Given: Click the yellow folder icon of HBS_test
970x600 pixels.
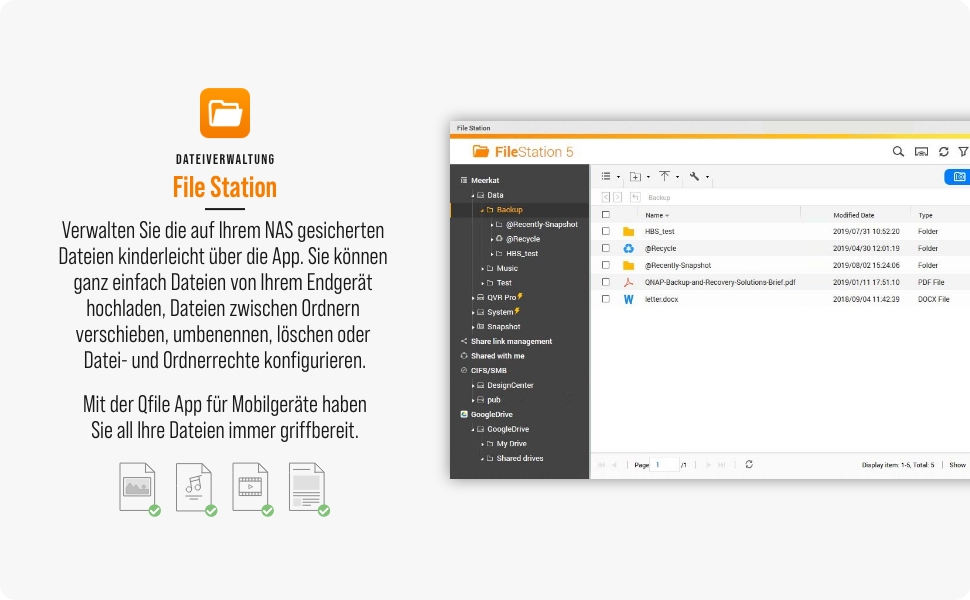Looking at the screenshot, I should click(x=629, y=231).
